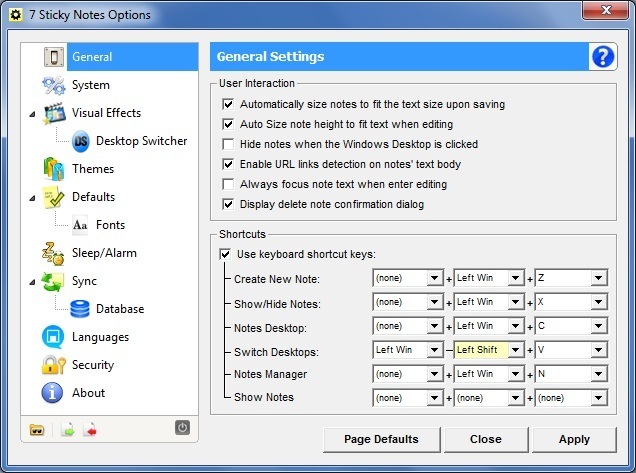
Task: Click the General Settings header title
Action: 270,57
